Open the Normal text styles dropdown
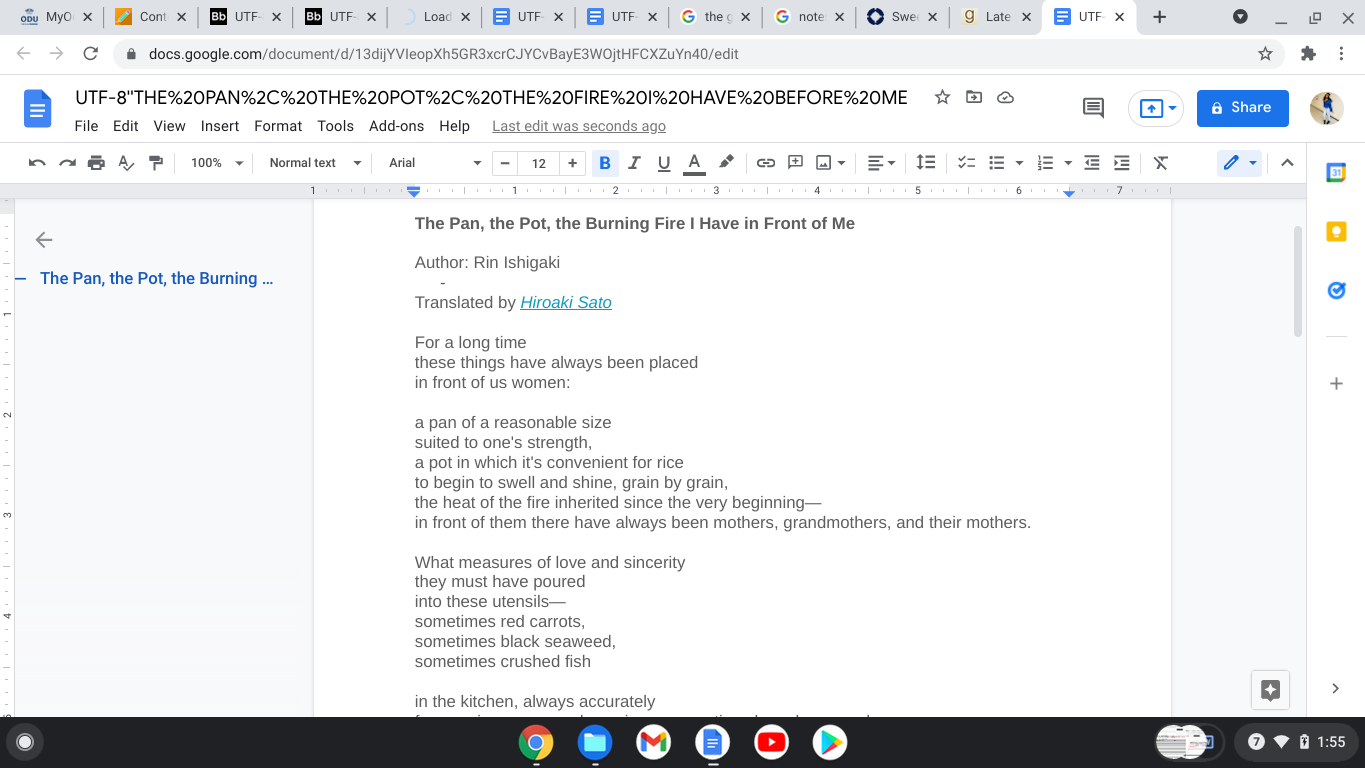The image size is (1365, 768). click(315, 163)
